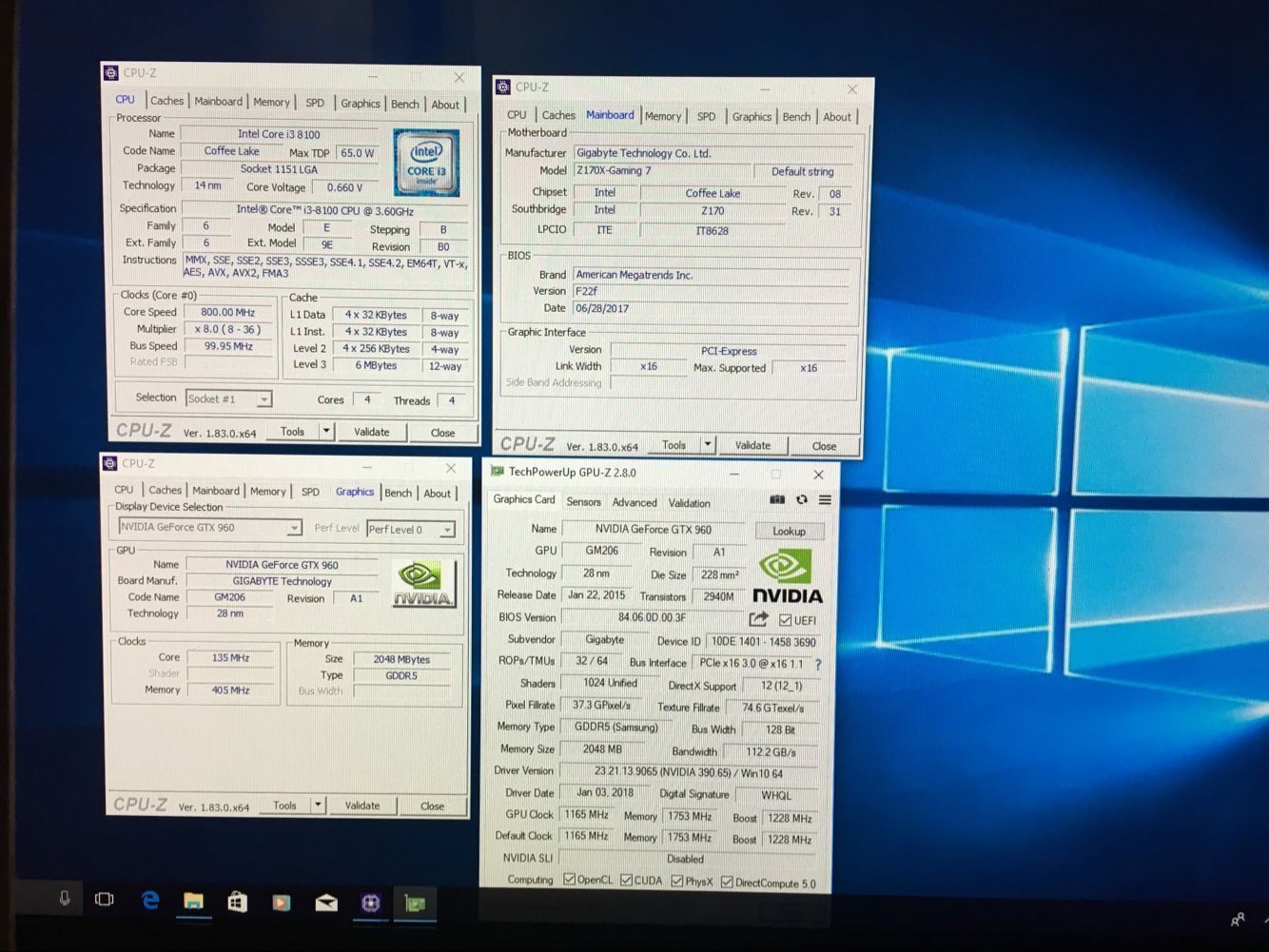The height and width of the screenshot is (952, 1269).
Task: Click Validate in the graphics CPU-Z window
Action: 361,806
